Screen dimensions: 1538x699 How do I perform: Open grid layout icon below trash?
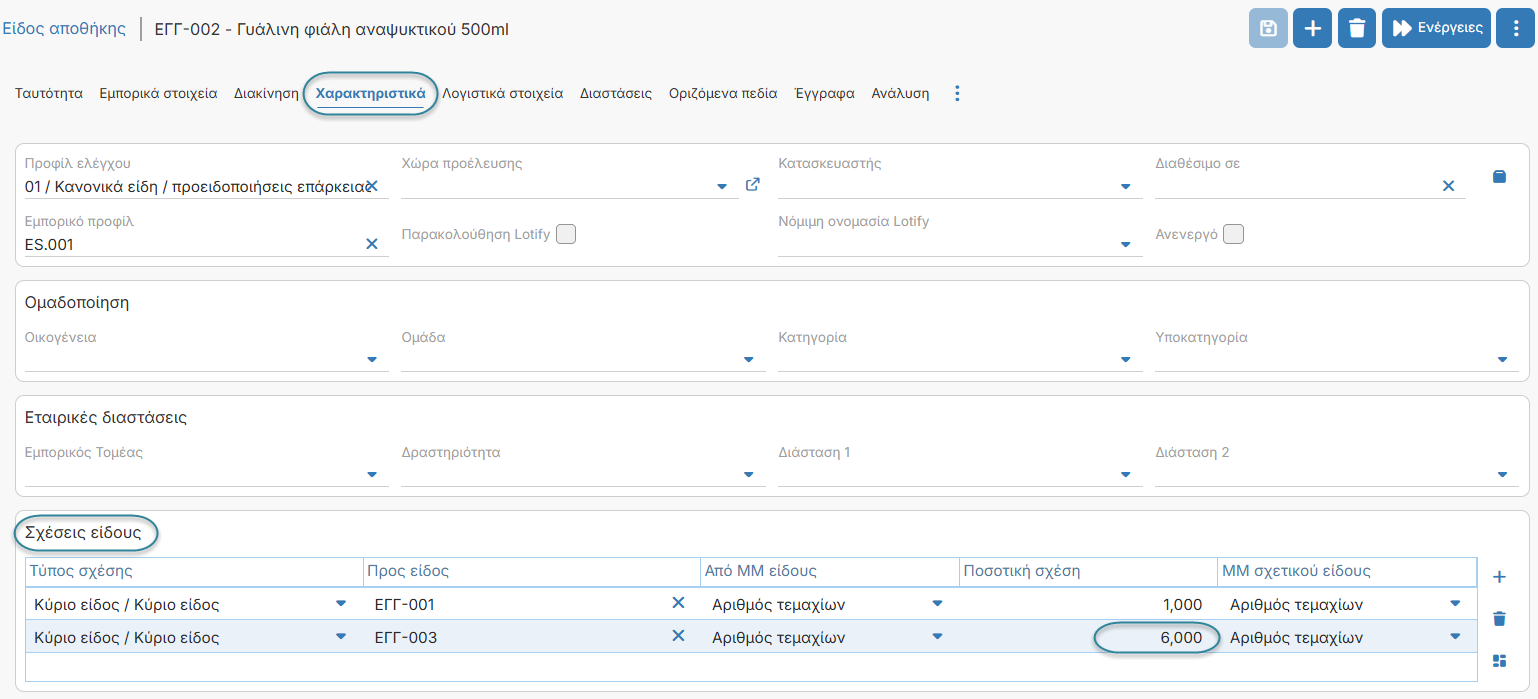[x=1499, y=661]
